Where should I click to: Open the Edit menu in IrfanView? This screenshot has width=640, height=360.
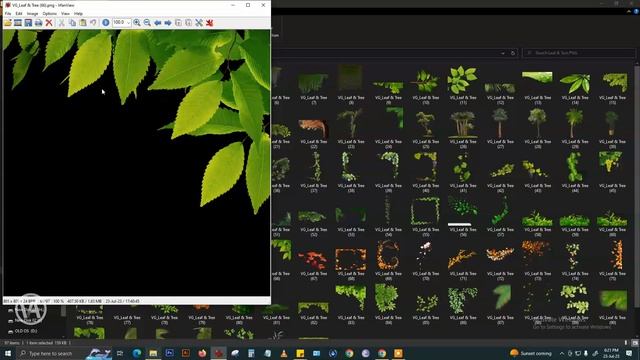point(19,13)
